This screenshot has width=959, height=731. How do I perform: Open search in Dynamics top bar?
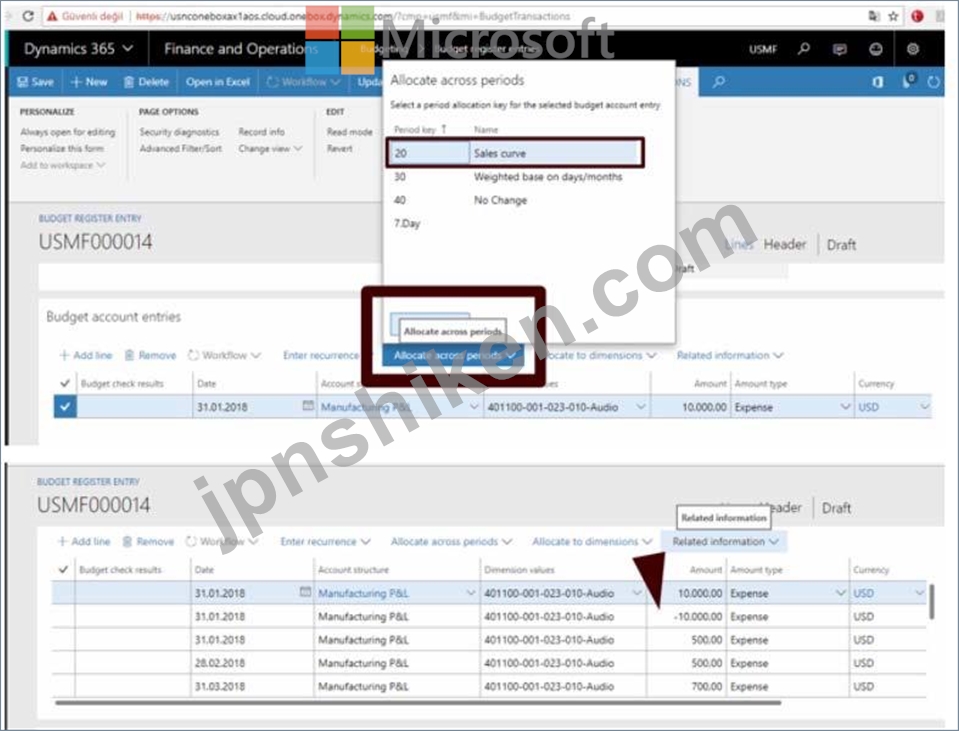coord(804,48)
